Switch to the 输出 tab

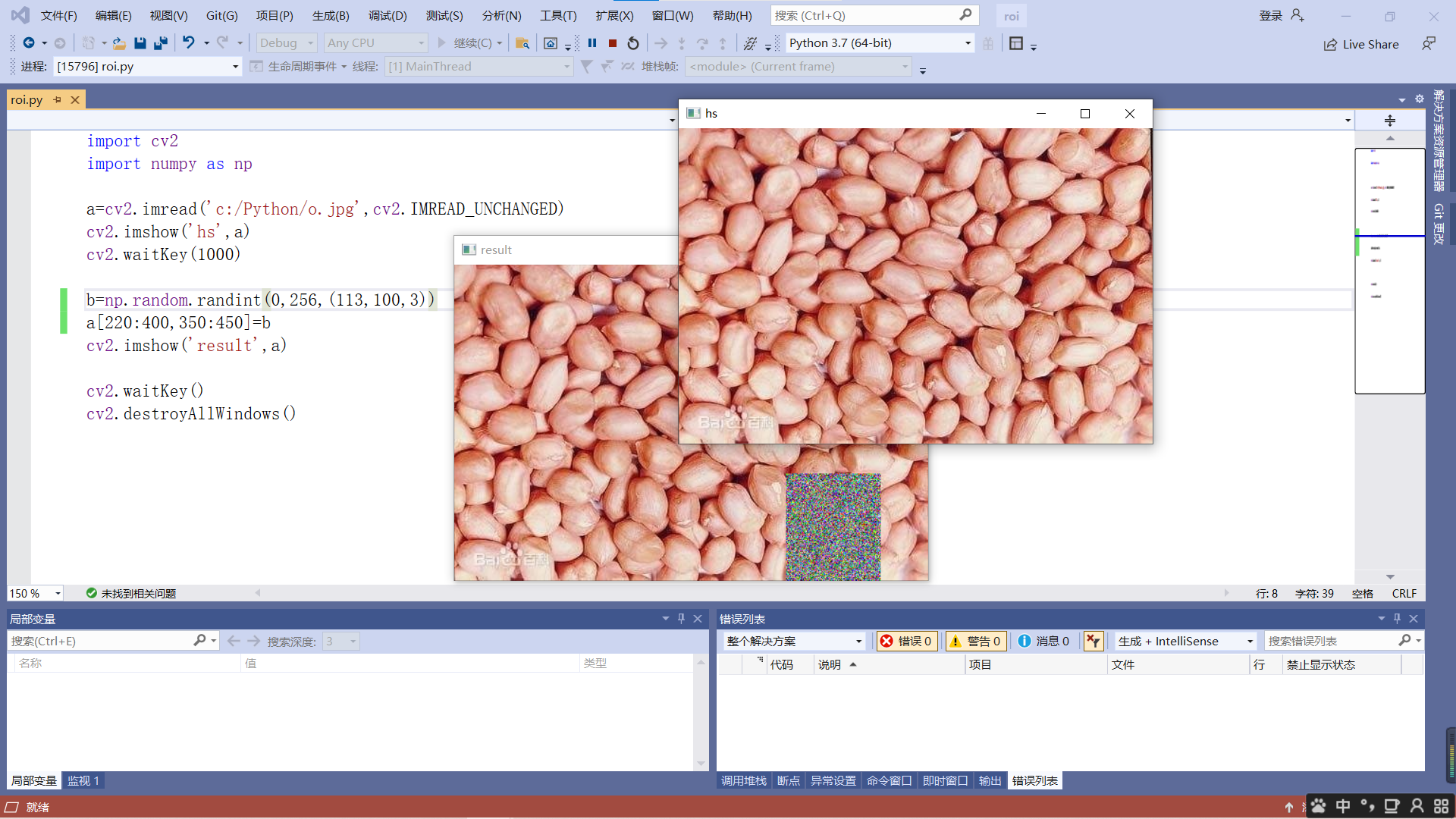click(989, 780)
